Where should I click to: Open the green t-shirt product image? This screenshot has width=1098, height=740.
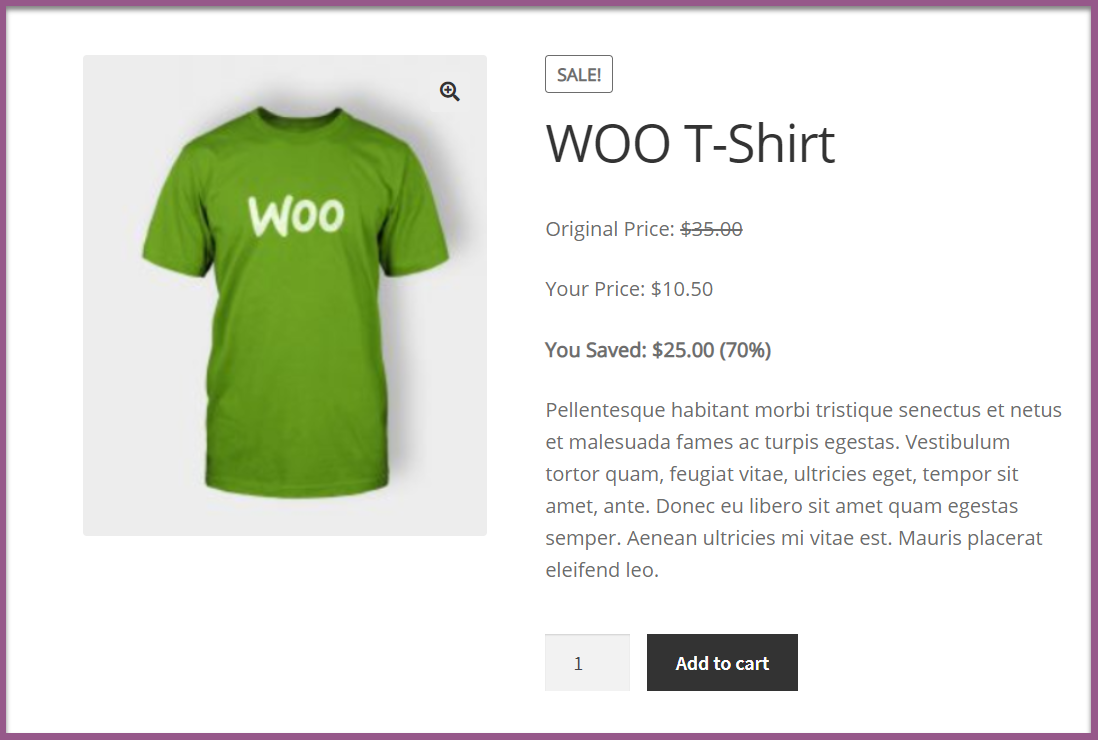[x=285, y=295]
